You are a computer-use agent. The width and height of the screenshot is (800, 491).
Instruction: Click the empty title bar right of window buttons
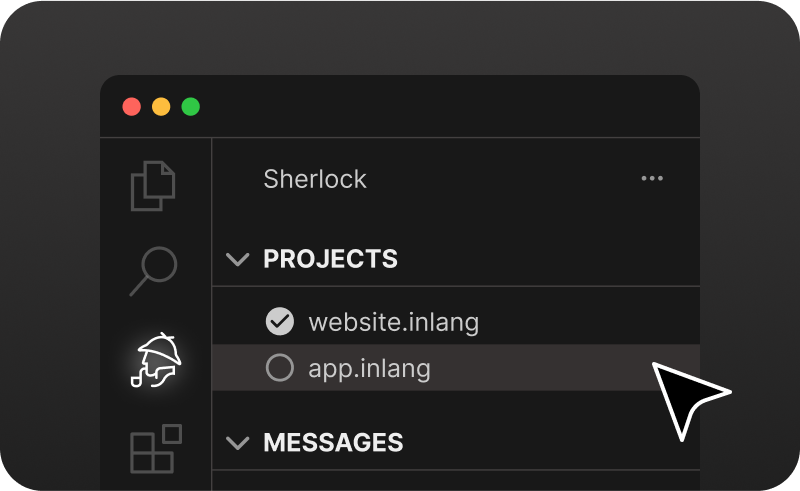pos(450,106)
